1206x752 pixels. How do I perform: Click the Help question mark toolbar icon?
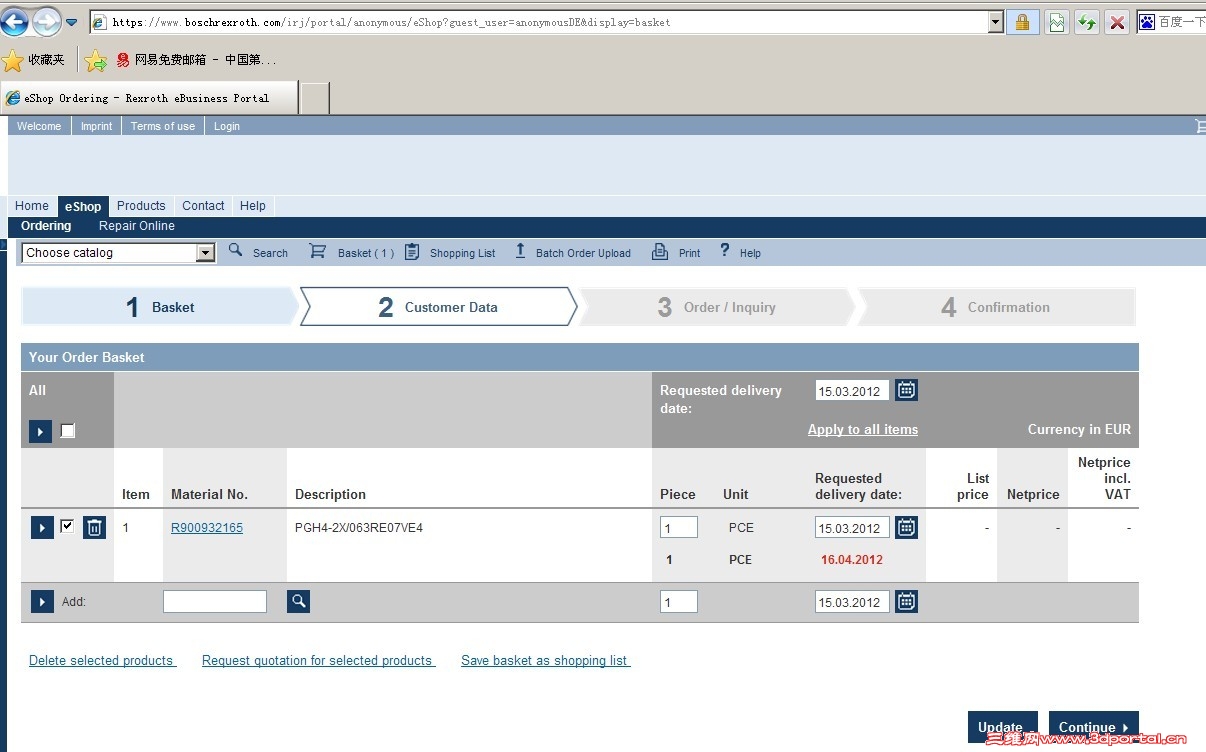pos(725,251)
